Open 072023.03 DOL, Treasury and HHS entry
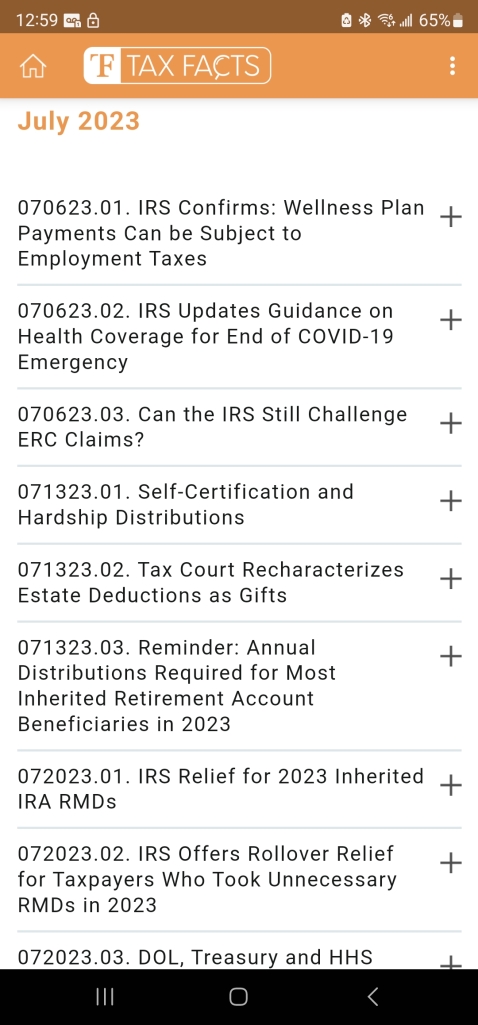This screenshot has width=478, height=1025. (x=195, y=958)
